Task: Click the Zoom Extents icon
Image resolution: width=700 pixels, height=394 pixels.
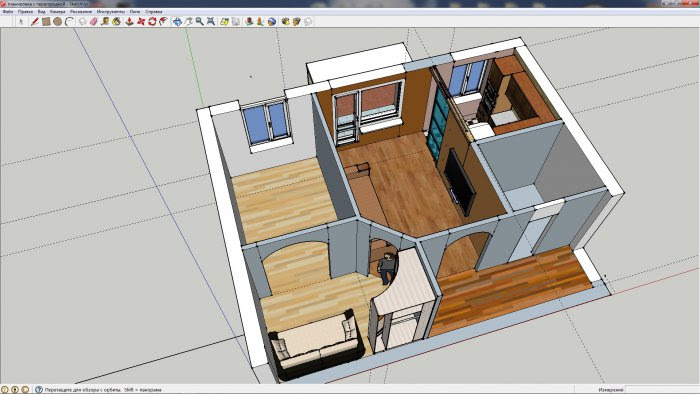Action: (211, 21)
